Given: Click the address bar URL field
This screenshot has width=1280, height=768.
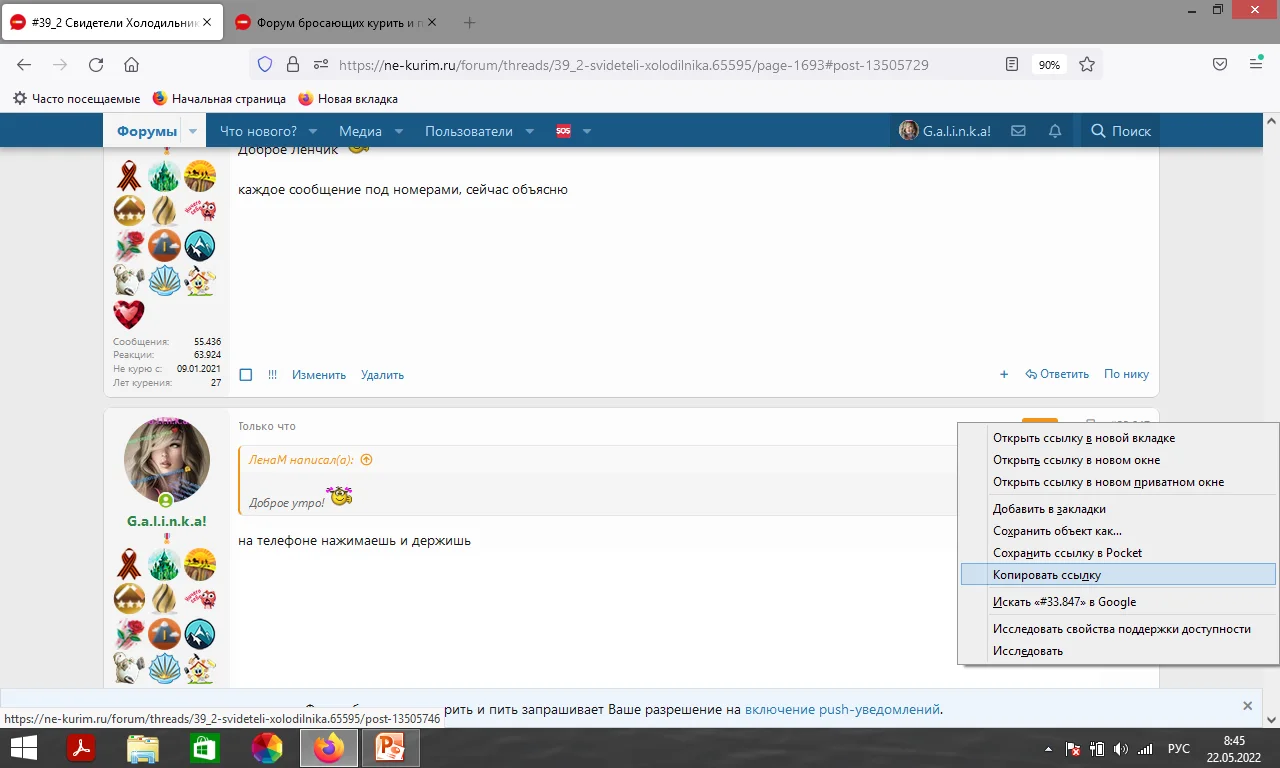Looking at the screenshot, I should tap(634, 65).
